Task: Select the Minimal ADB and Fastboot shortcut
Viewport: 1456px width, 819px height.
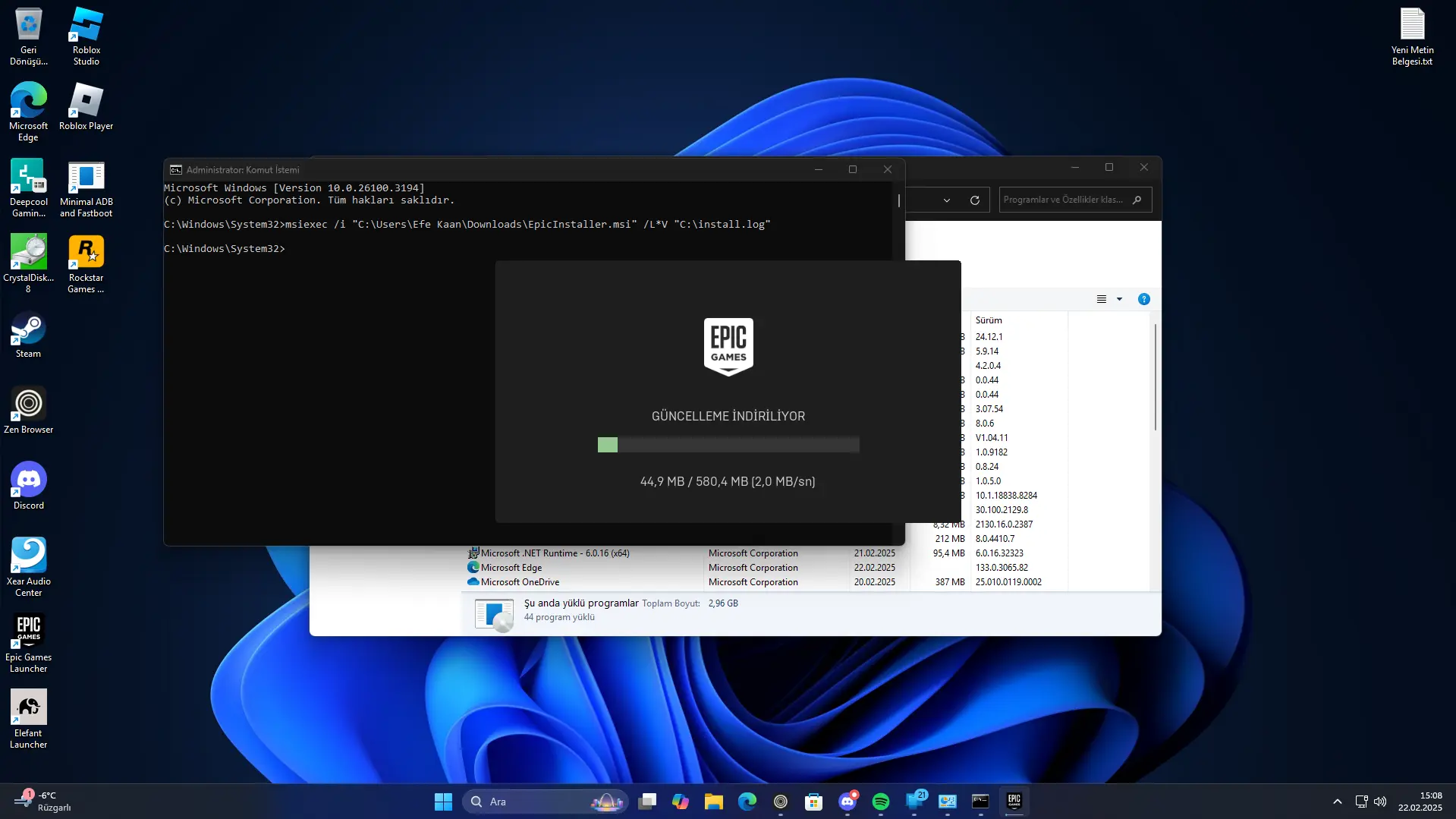Action: (x=86, y=188)
